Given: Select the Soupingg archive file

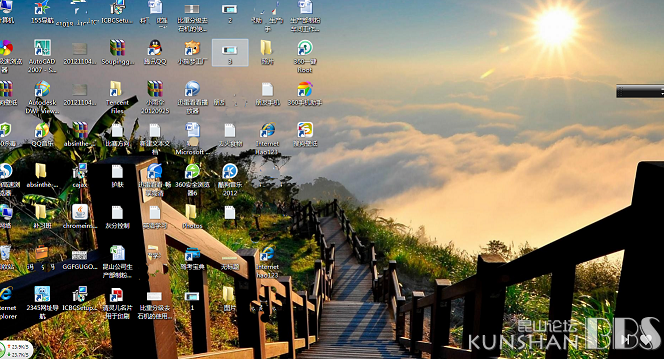Looking at the screenshot, I should pyautogui.click(x=118, y=52).
